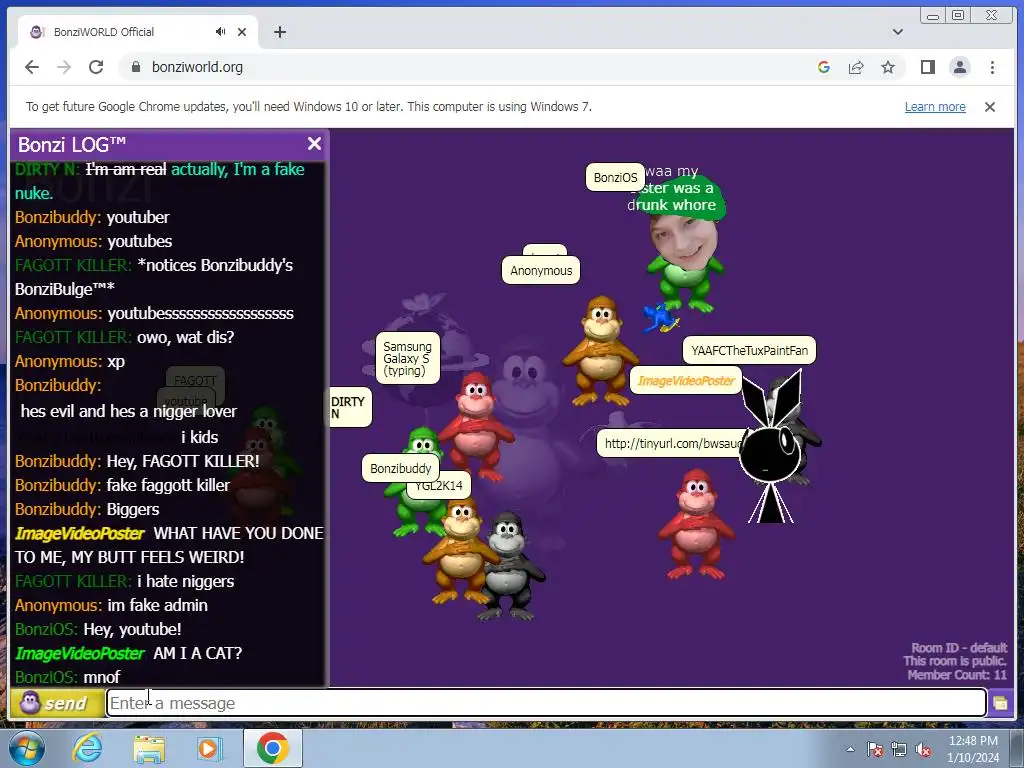This screenshot has width=1024, height=768.
Task: Click the Chrome taskbar icon
Action: [272, 748]
